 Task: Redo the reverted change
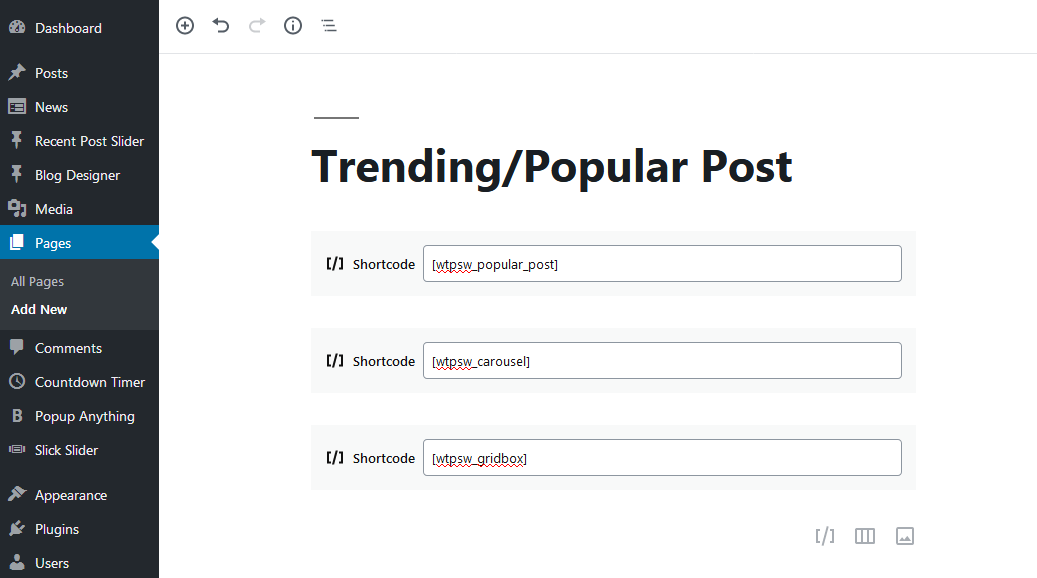(x=257, y=26)
